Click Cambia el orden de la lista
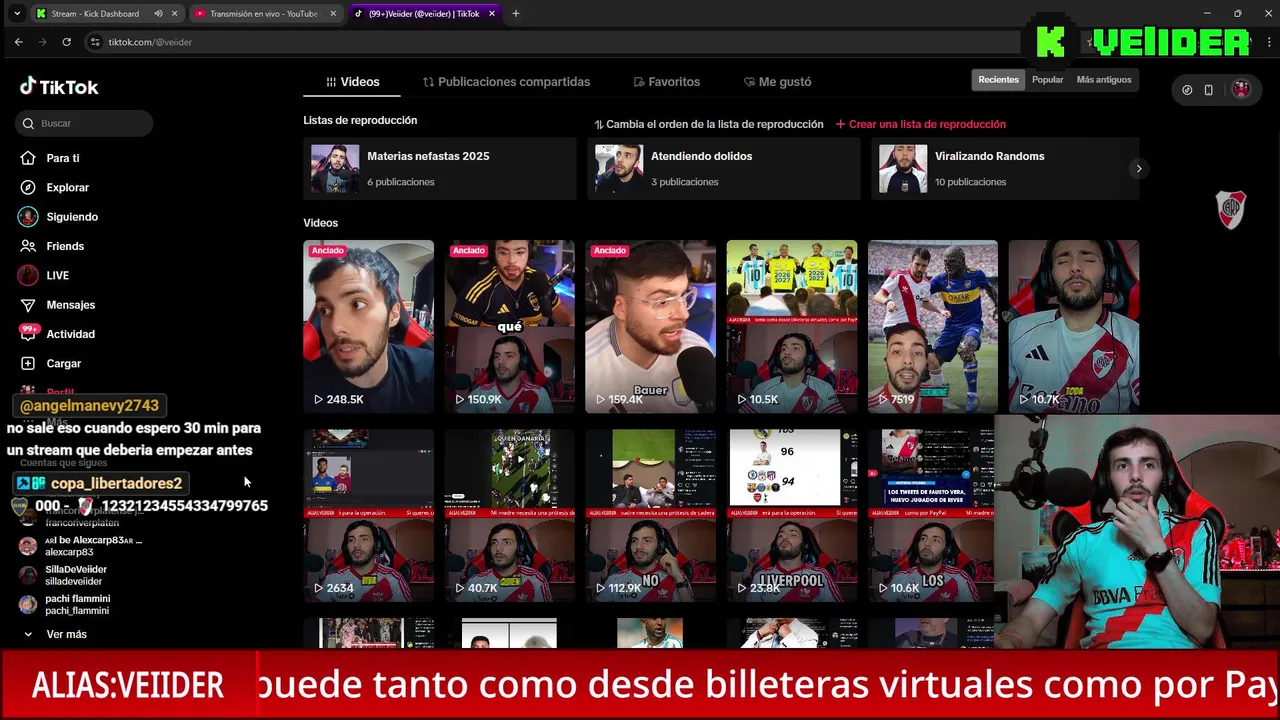This screenshot has height=720, width=1280. coord(709,124)
